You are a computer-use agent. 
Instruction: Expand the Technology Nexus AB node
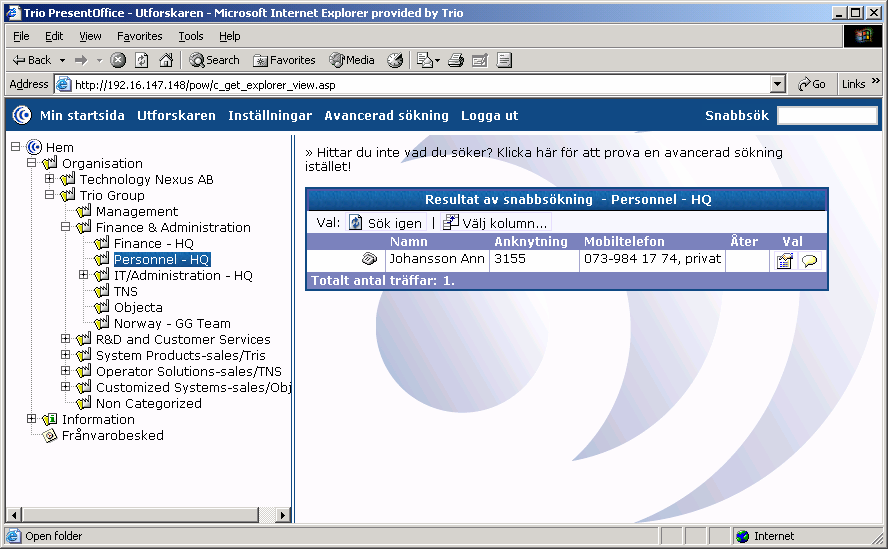49,178
